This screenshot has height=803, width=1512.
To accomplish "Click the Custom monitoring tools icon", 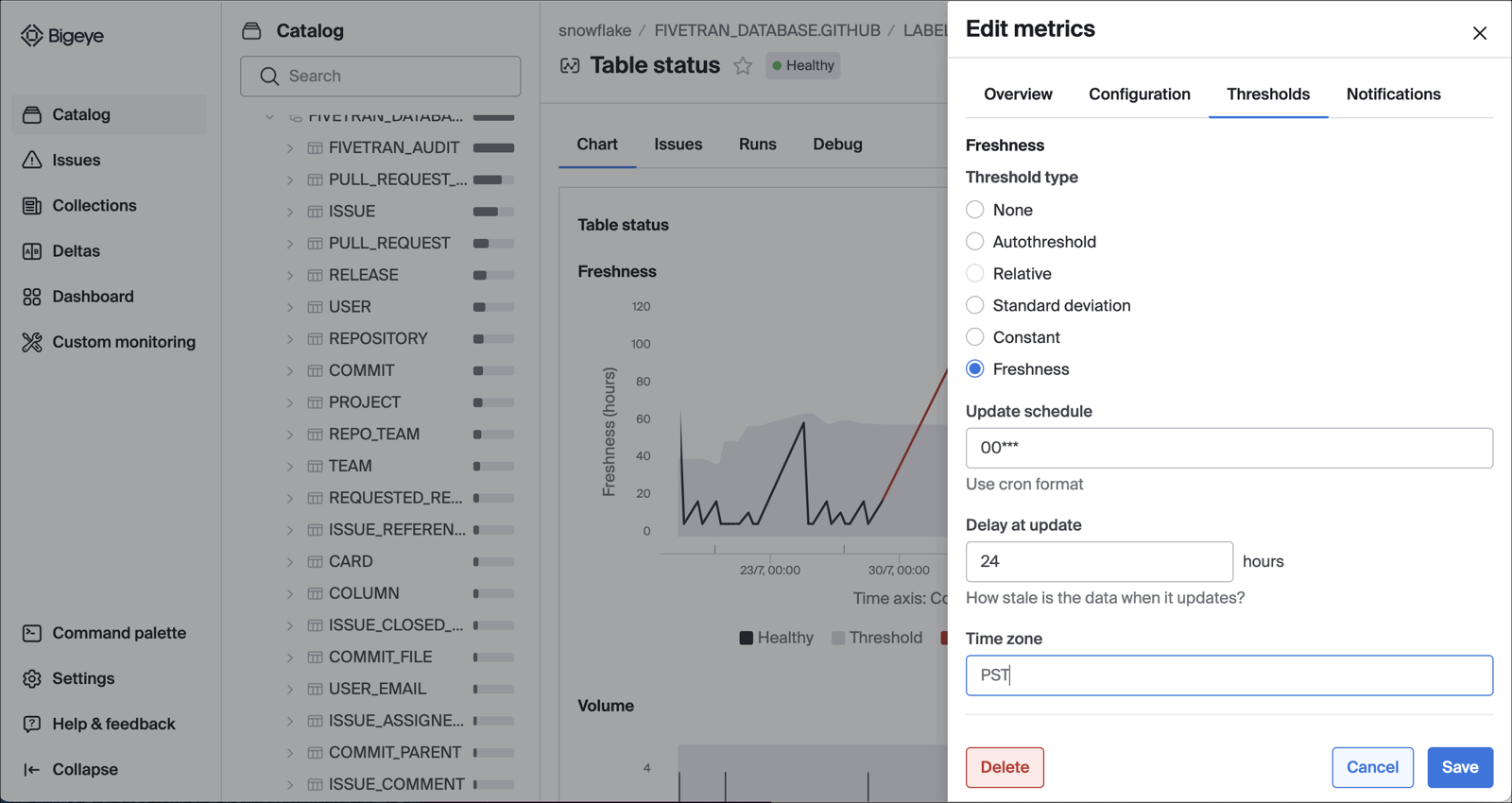I will [x=32, y=342].
